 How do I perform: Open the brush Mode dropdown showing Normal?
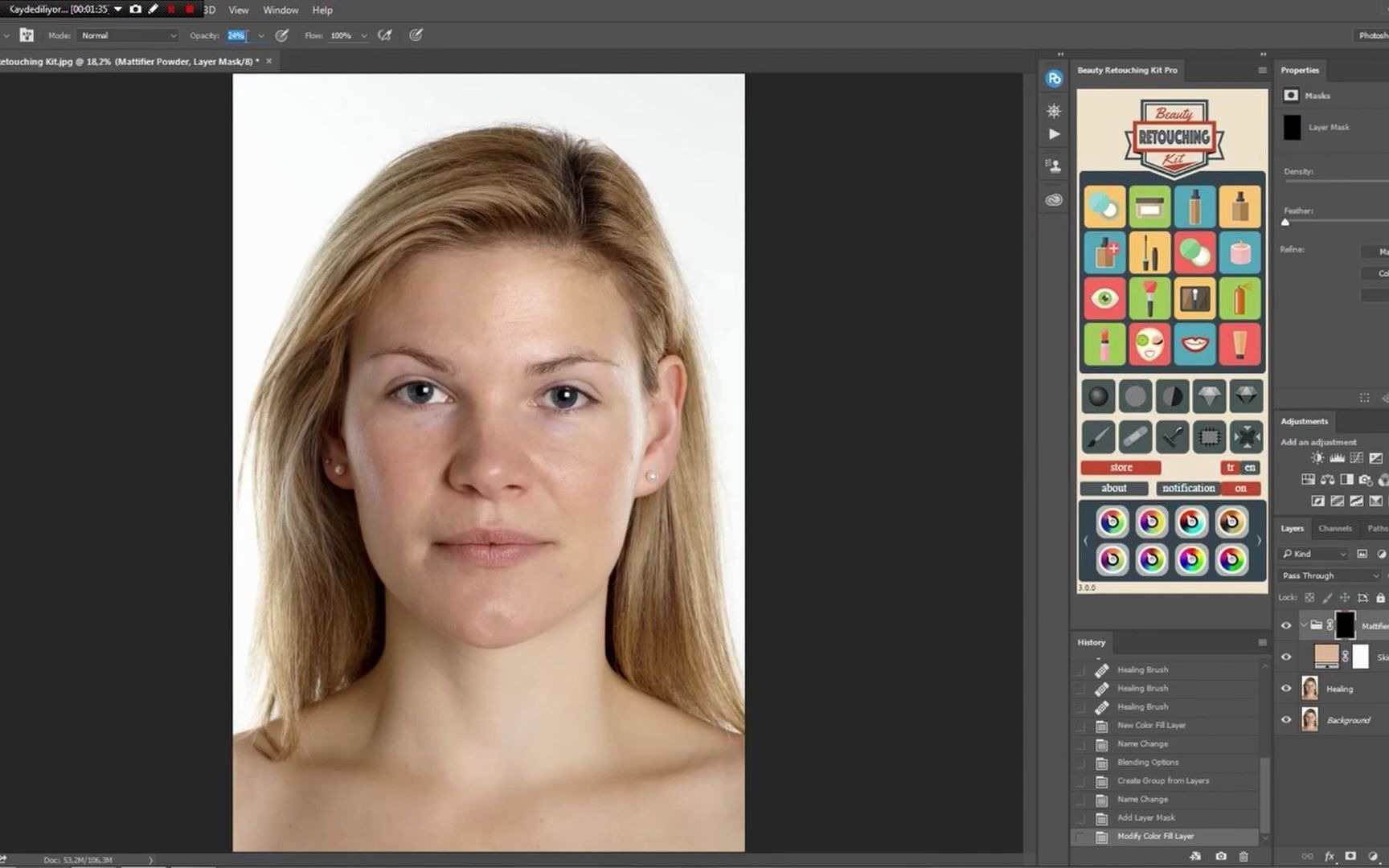129,35
